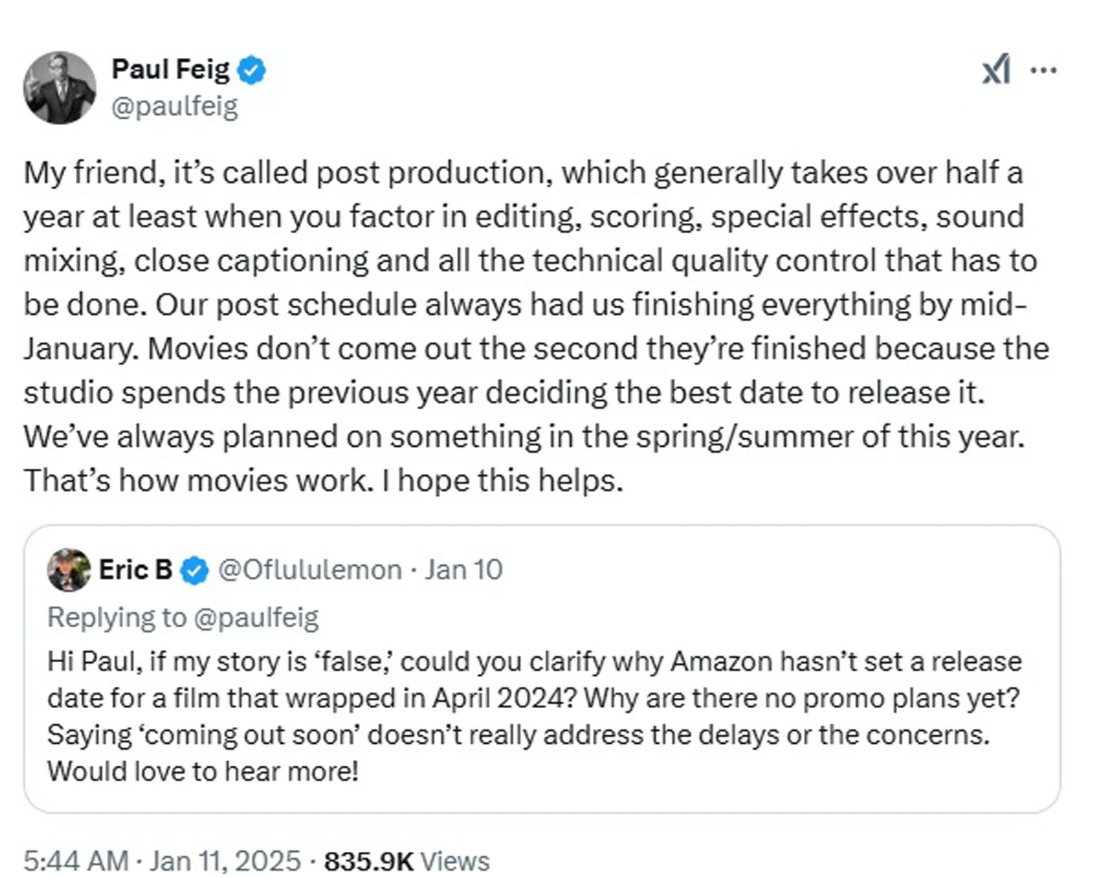
Task: Open Paul Feig's profile picture
Action: pyautogui.click(x=60, y=88)
